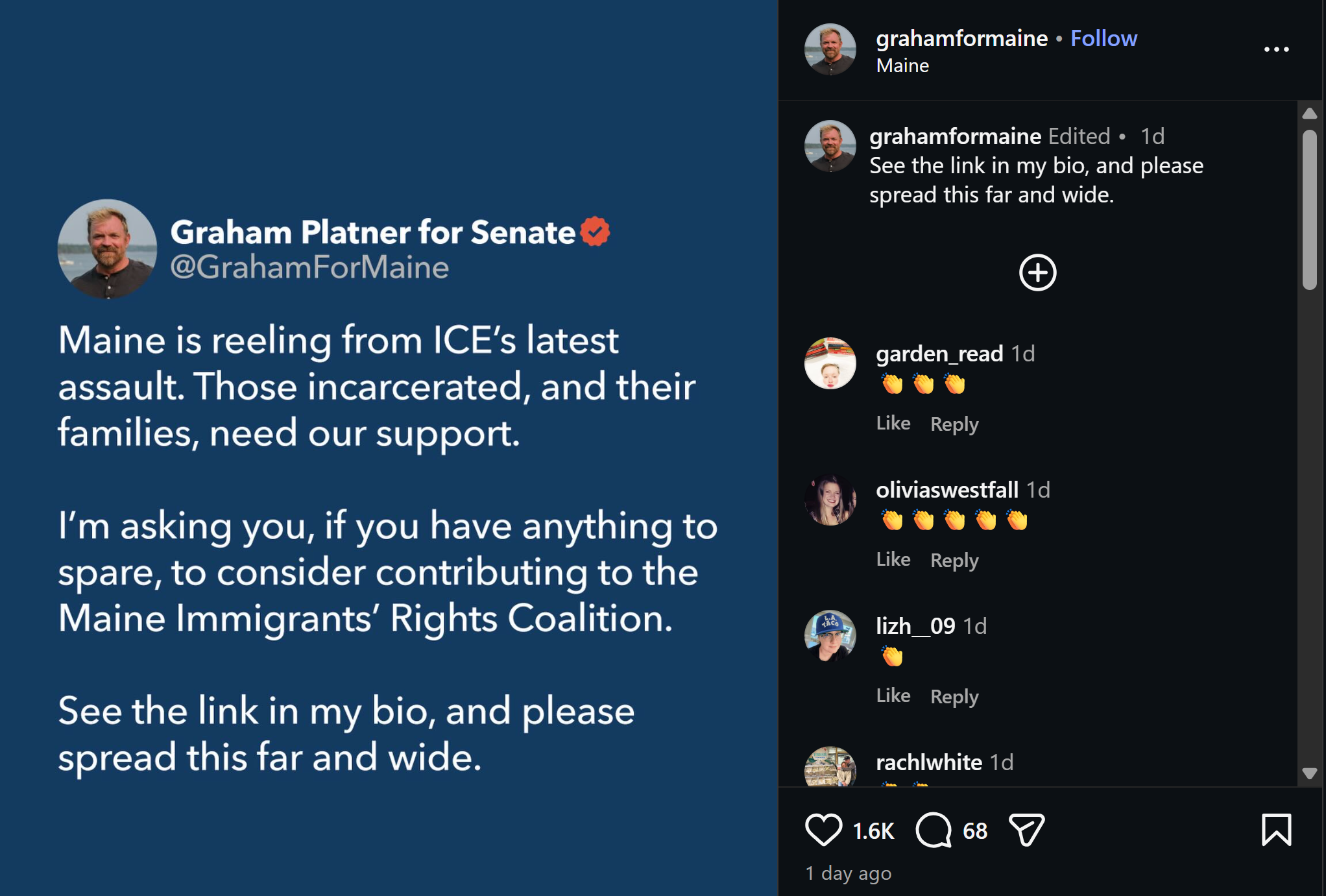Viewport: 1326px width, 896px height.
Task: Click the Follow link next to grahamformaine
Action: click(1103, 38)
